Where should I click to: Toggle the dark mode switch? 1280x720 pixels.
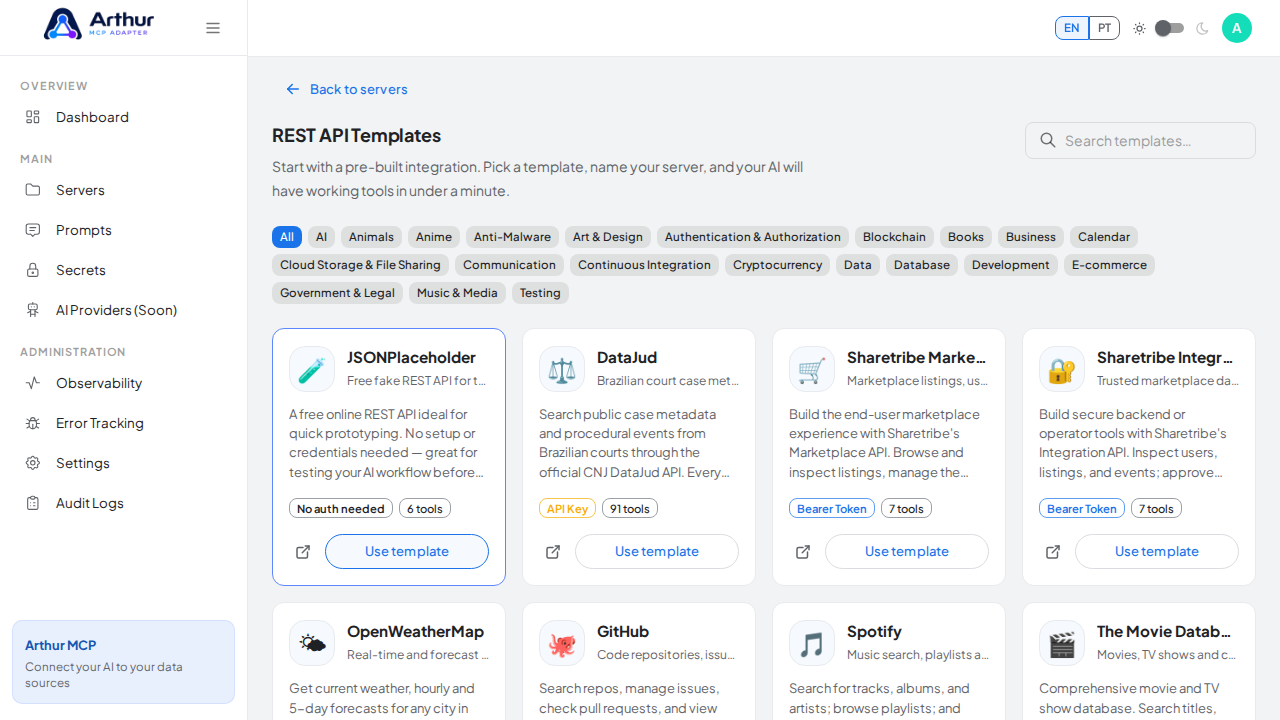click(x=1169, y=28)
